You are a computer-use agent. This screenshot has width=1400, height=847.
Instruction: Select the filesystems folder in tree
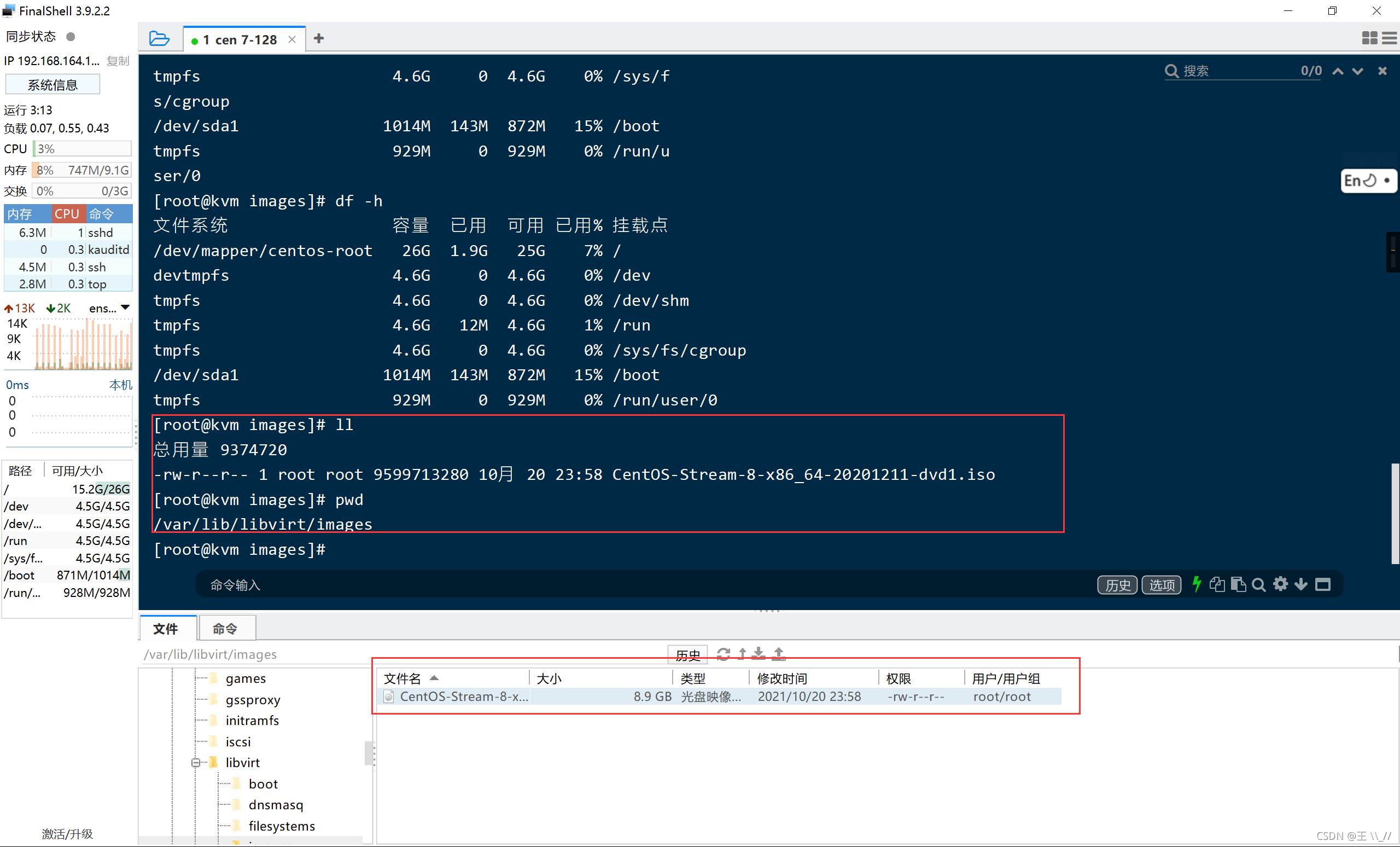281,826
